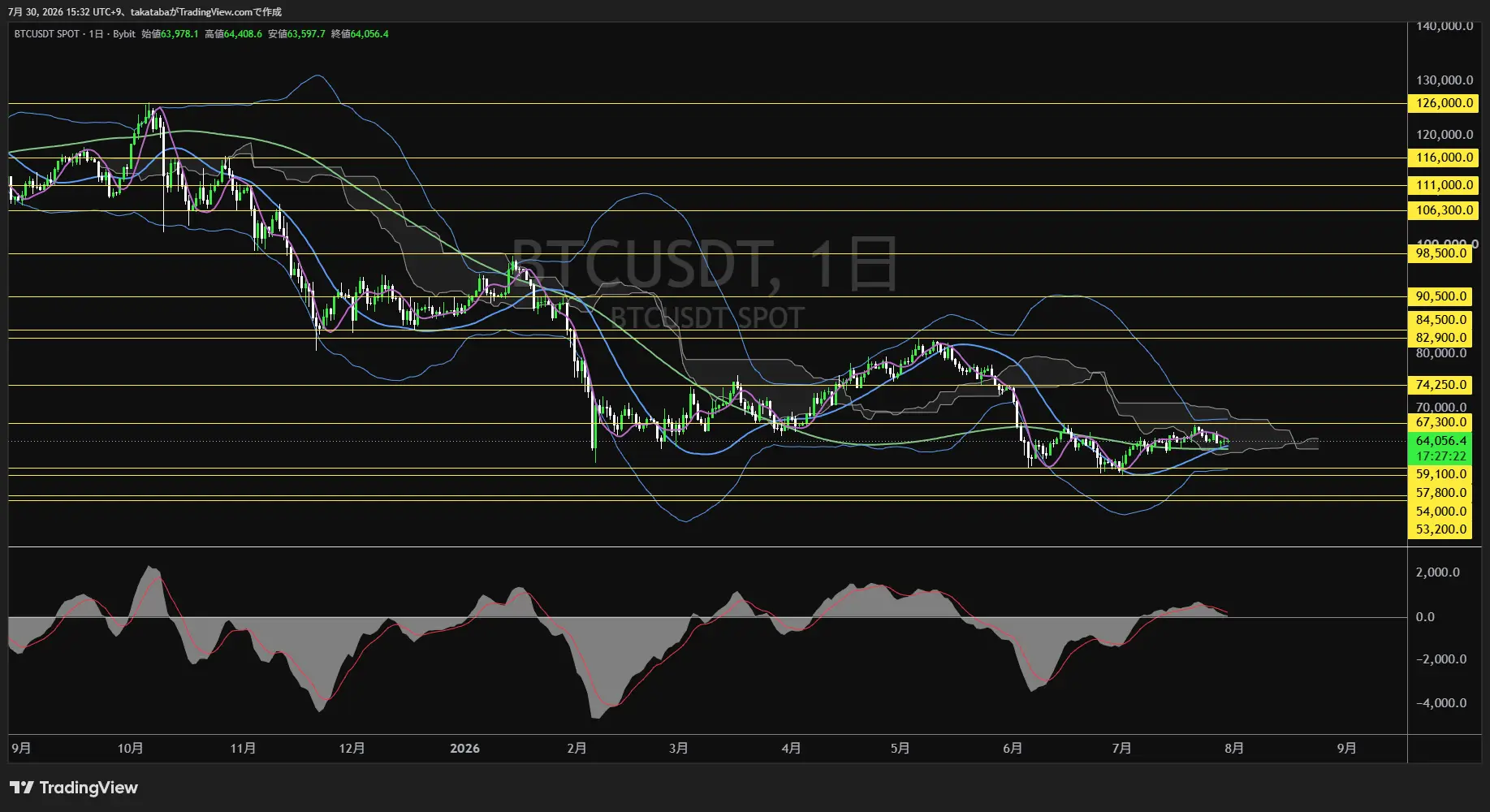Select the BTCUSDT SPOT symbol title
The width and height of the screenshot is (1490, 812).
click(47, 34)
